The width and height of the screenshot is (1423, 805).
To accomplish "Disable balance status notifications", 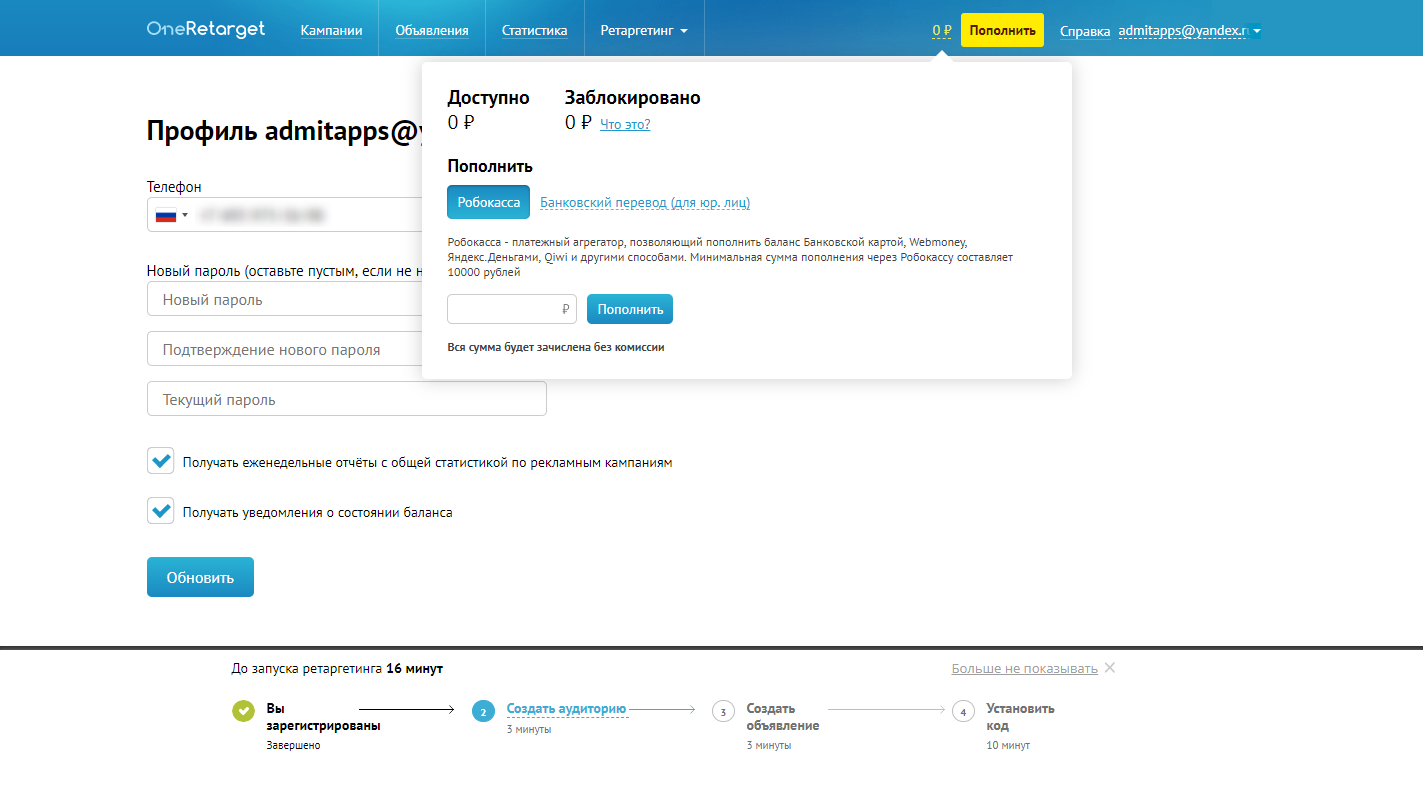I will [160, 510].
